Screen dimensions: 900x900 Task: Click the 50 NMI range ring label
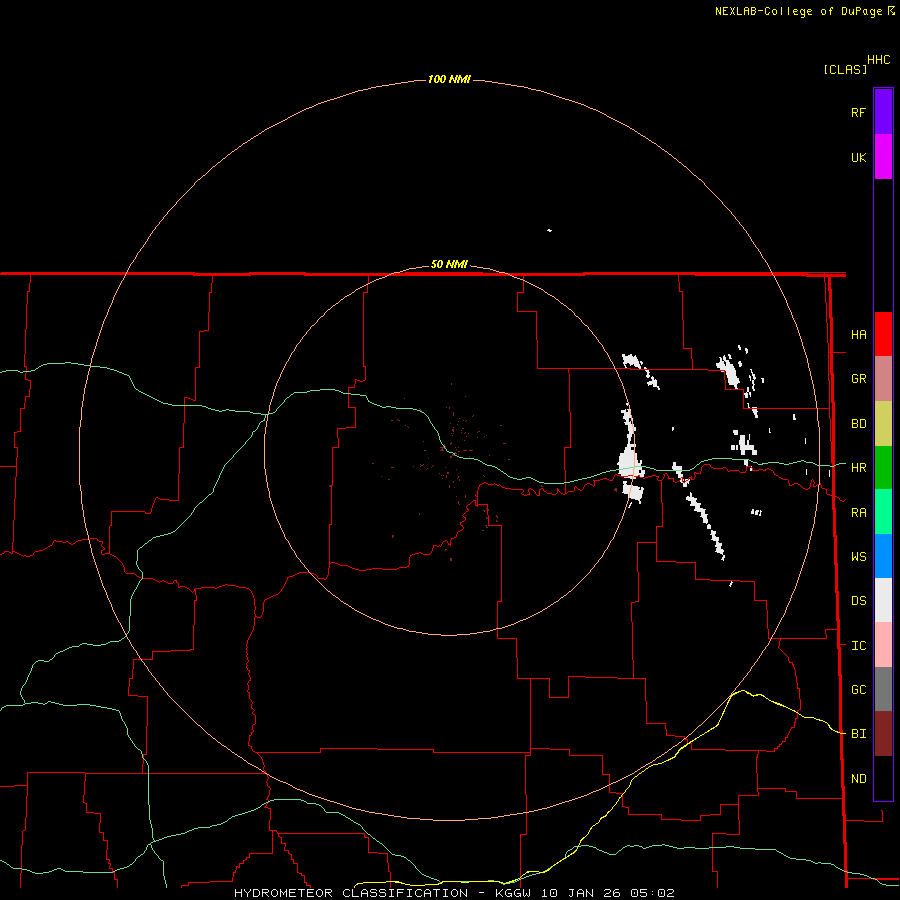click(449, 264)
